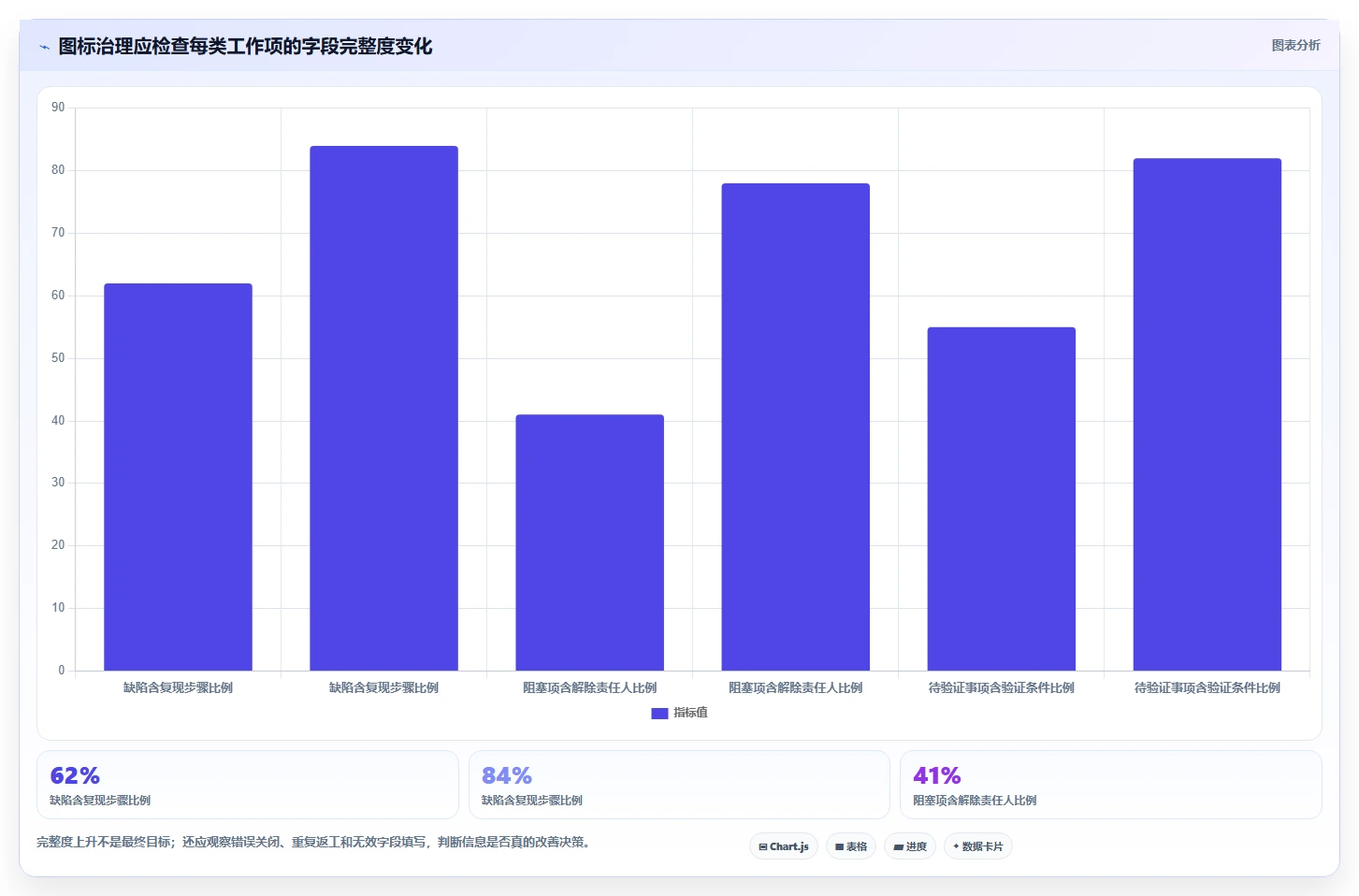Toggle the 指标值 legend label

coord(690,713)
